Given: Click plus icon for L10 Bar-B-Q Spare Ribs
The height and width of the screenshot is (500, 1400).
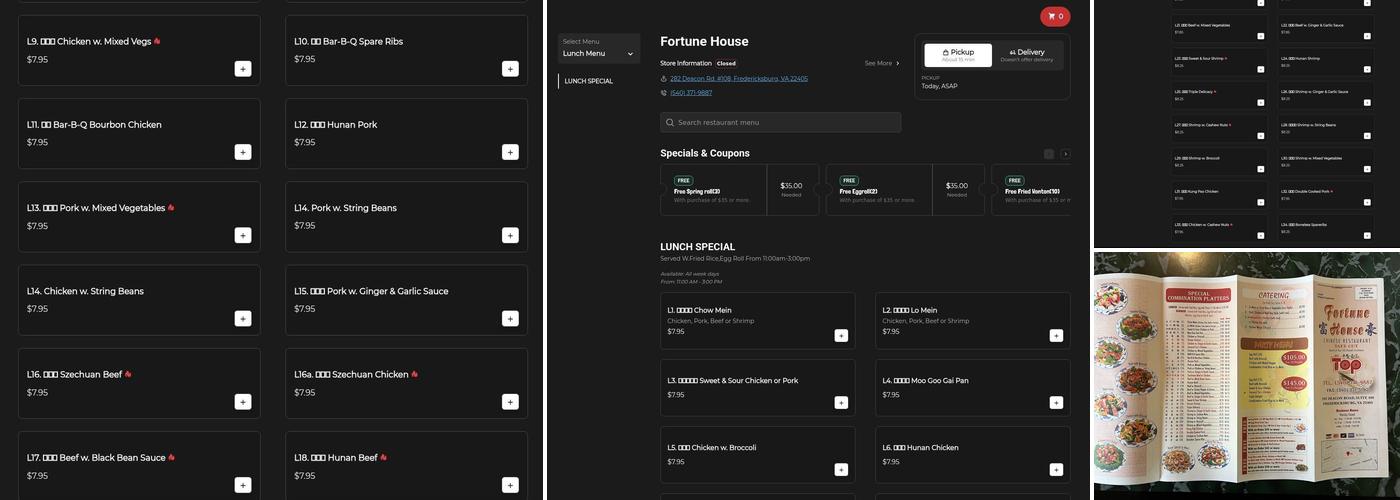Looking at the screenshot, I should click(x=510, y=69).
